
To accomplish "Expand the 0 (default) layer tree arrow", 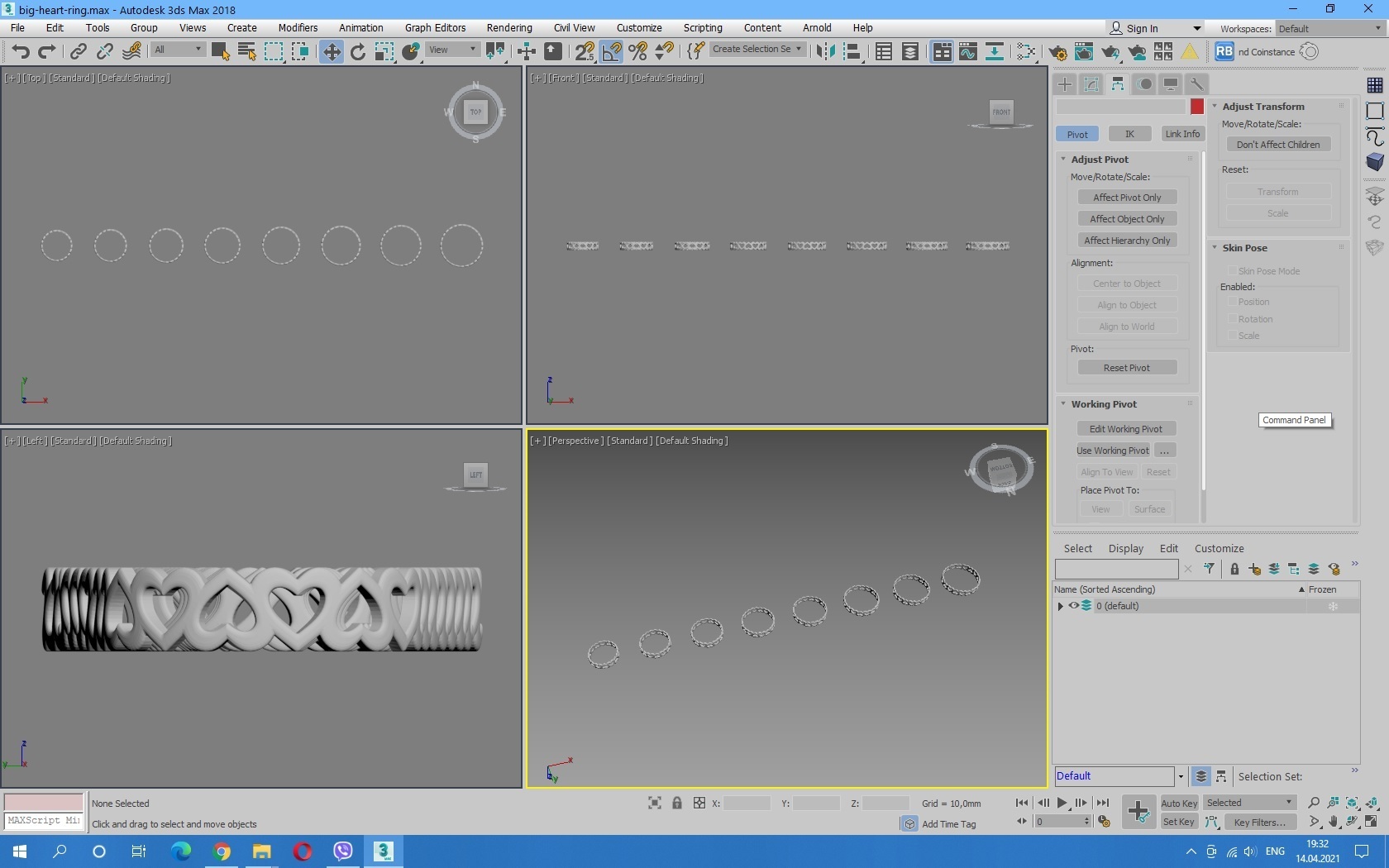I will (1061, 606).
